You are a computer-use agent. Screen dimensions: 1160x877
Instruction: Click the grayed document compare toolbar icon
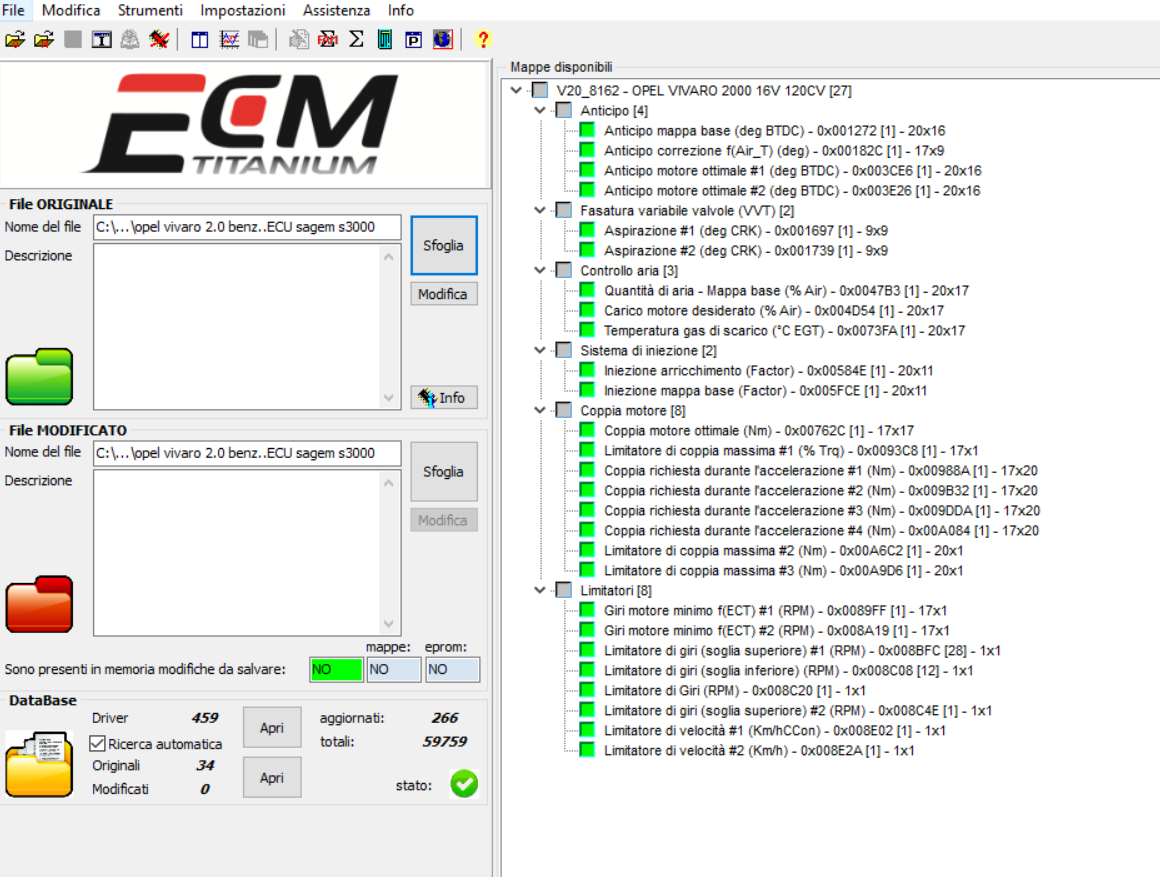[x=299, y=39]
